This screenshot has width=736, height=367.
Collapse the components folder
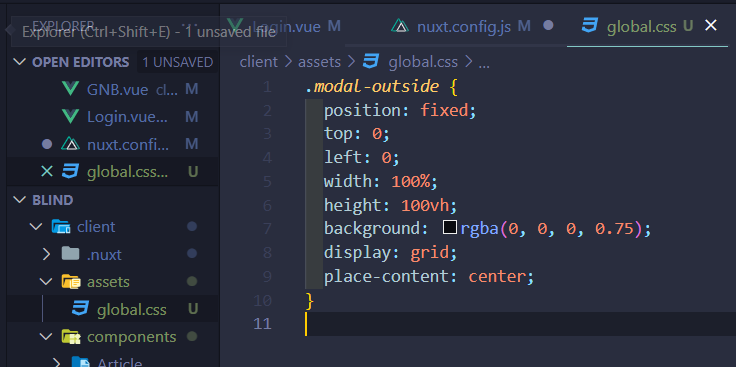[46, 336]
